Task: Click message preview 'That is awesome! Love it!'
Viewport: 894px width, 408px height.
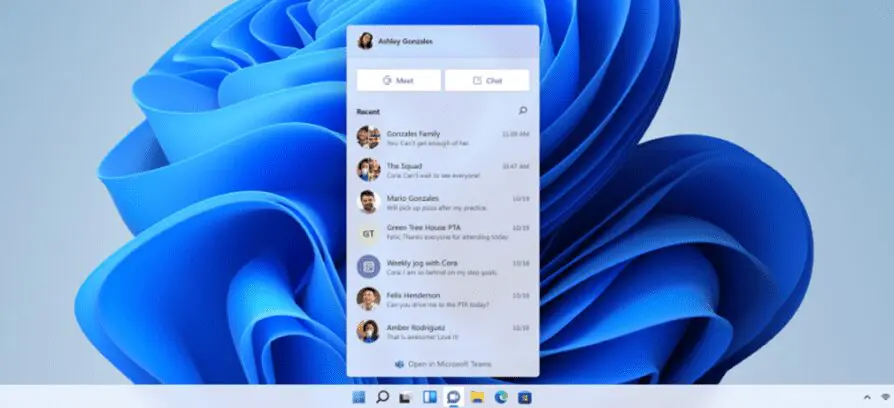Action: [x=422, y=337]
